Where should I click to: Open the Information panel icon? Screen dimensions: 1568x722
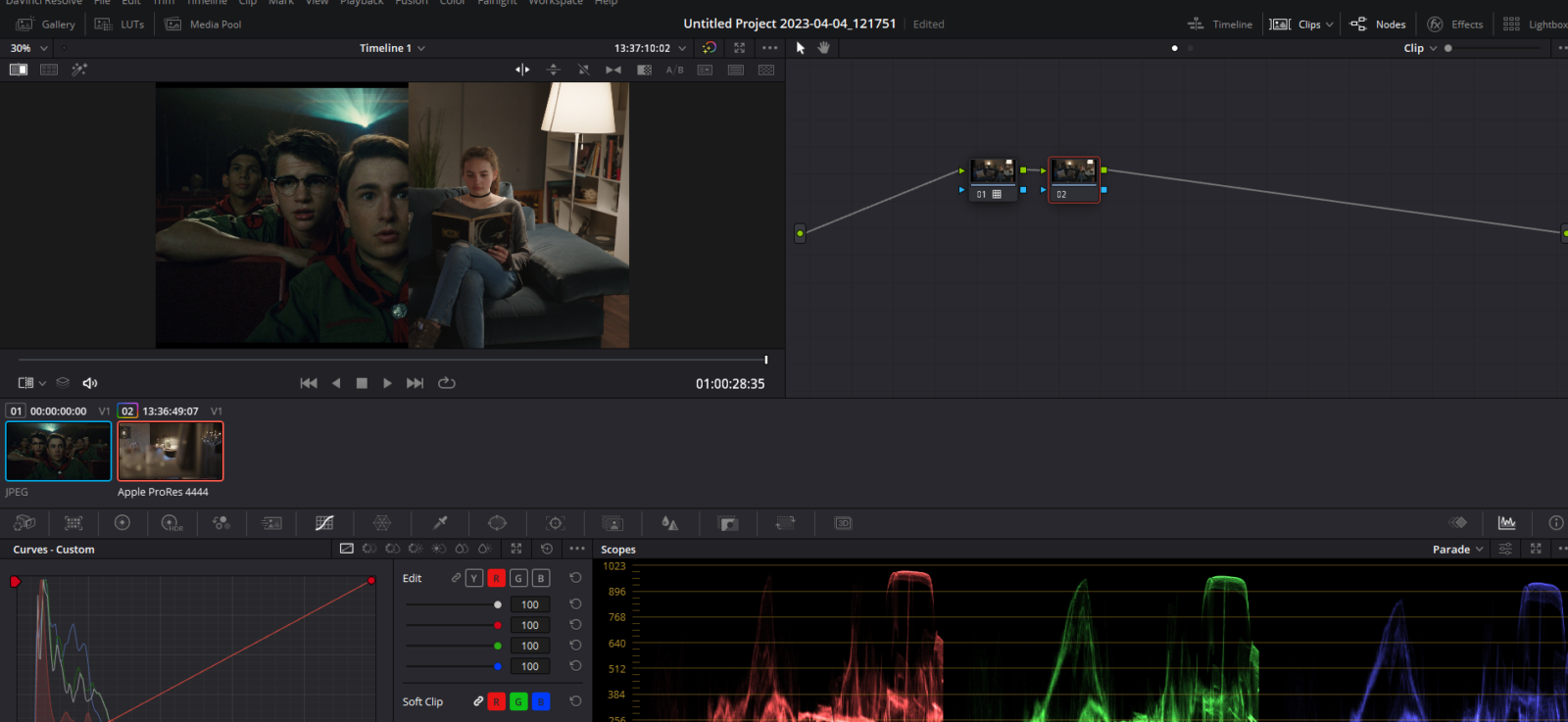1556,522
